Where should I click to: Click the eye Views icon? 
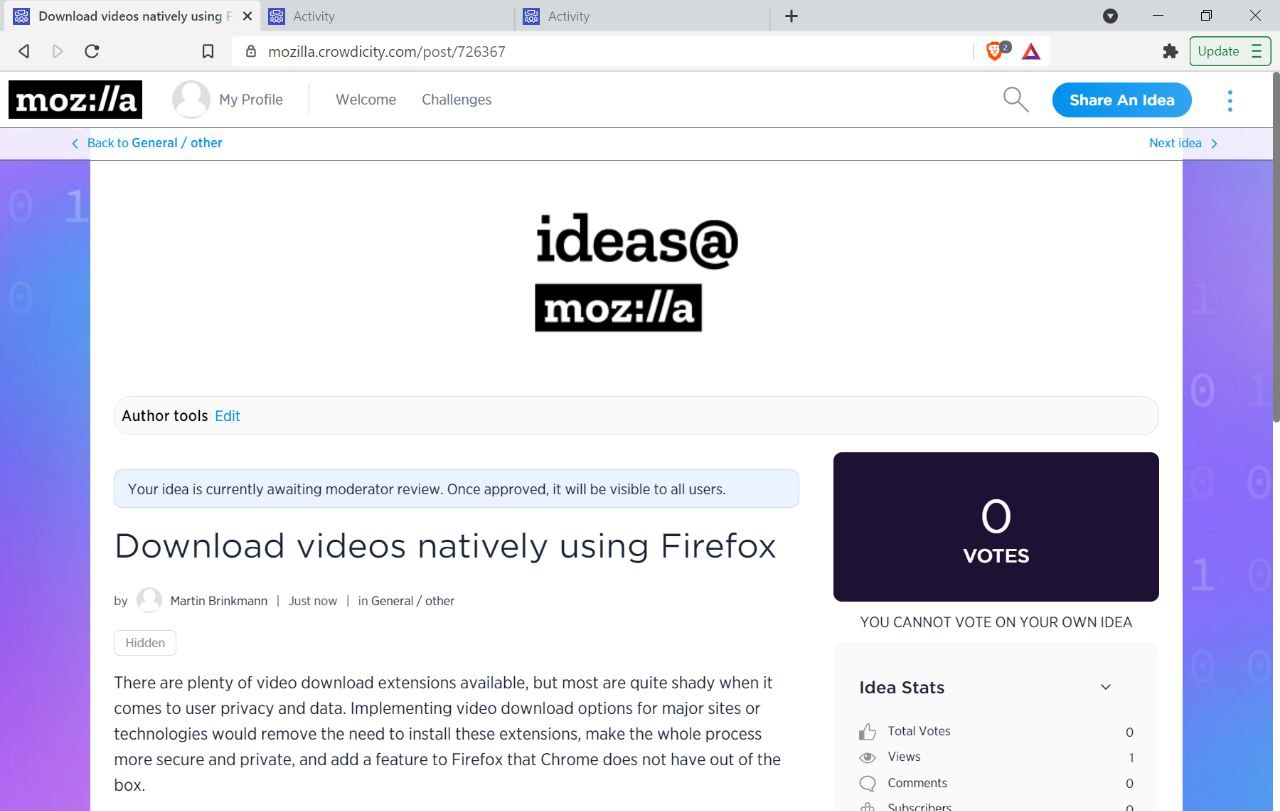[x=867, y=757]
